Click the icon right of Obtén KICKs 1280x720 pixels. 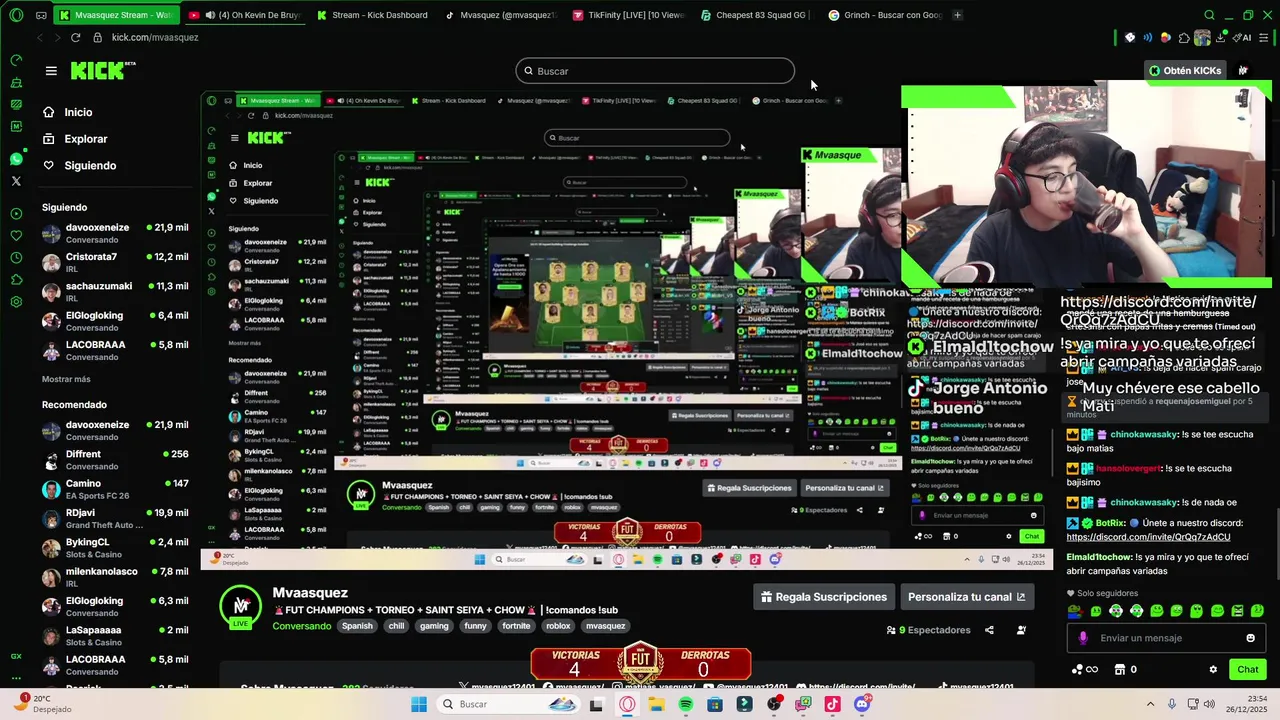pos(1243,71)
